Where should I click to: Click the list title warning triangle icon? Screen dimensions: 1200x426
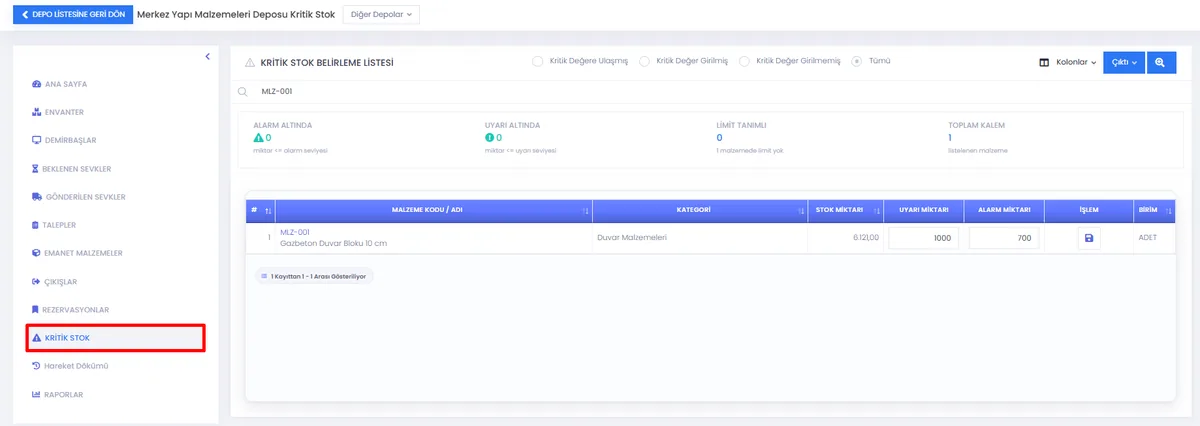tap(250, 62)
